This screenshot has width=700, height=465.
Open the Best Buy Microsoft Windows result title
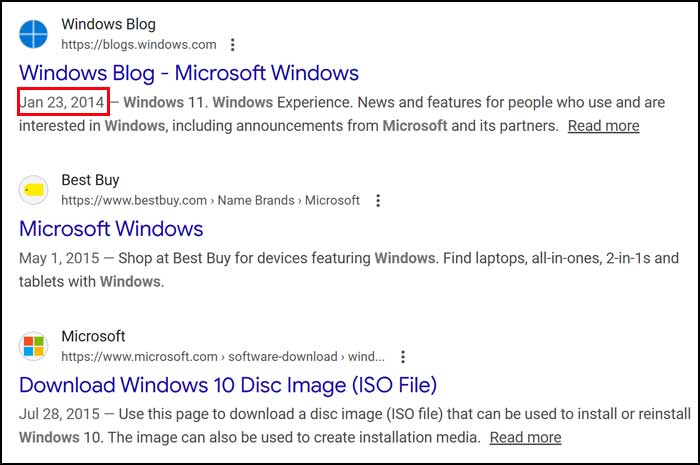point(111,229)
